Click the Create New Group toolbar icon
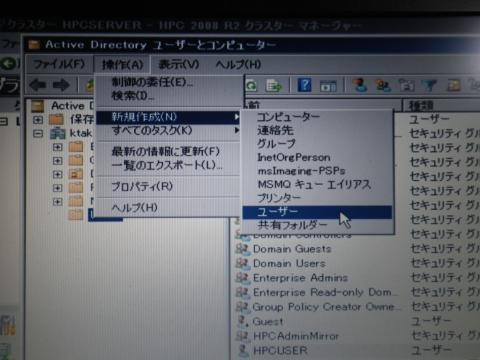The width and height of the screenshot is (480, 360). click(x=383, y=86)
